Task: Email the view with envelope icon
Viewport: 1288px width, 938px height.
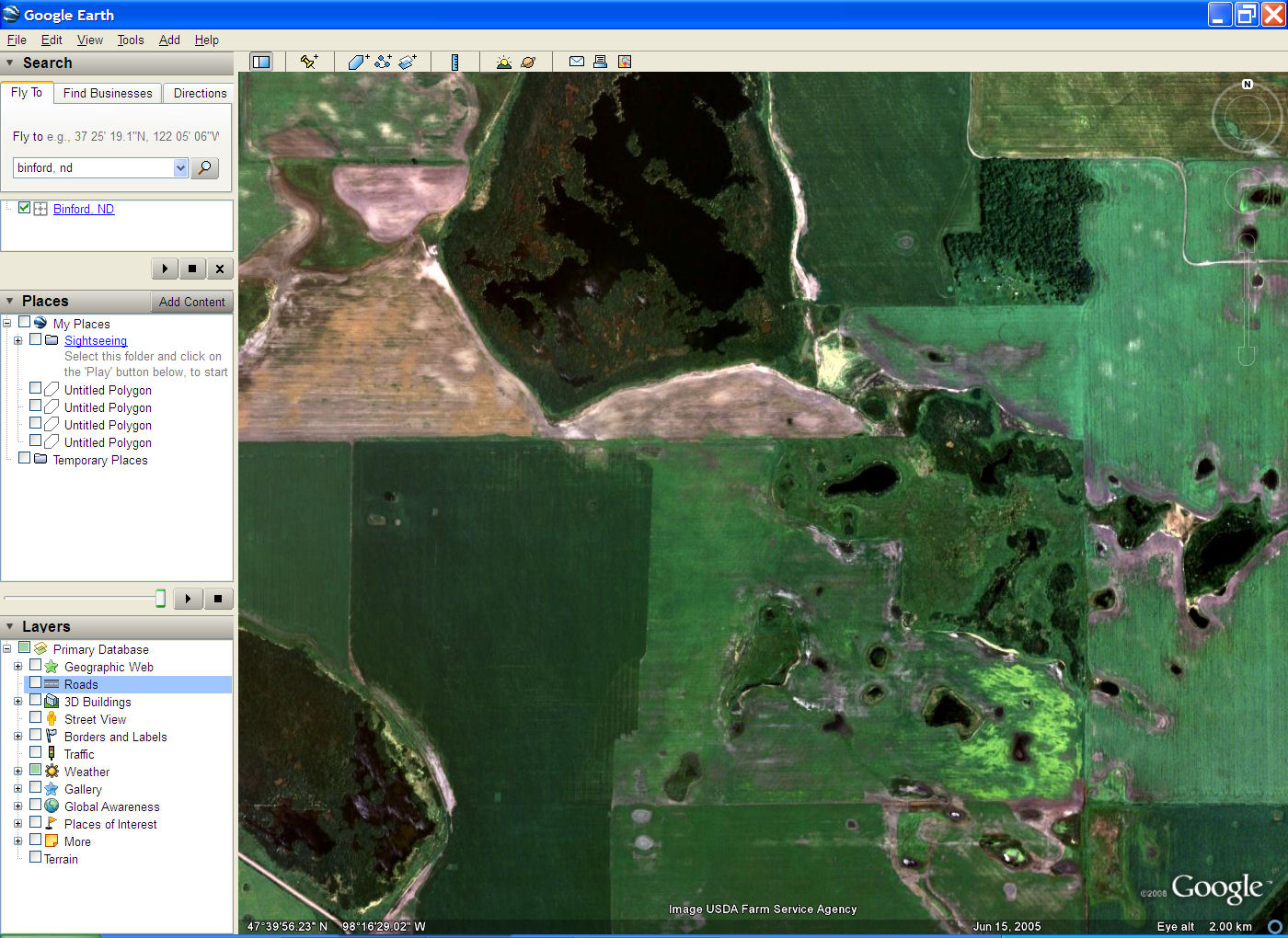Action: coord(577,62)
